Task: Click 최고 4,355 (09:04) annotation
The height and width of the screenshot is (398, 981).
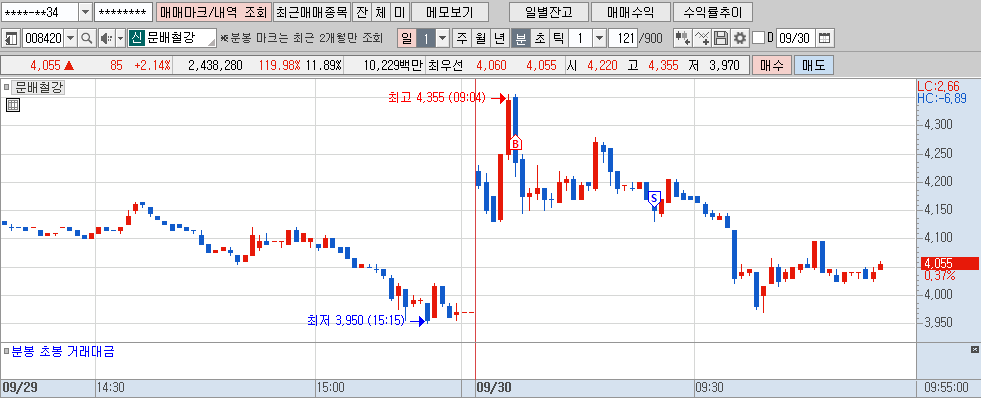Action: (x=437, y=98)
